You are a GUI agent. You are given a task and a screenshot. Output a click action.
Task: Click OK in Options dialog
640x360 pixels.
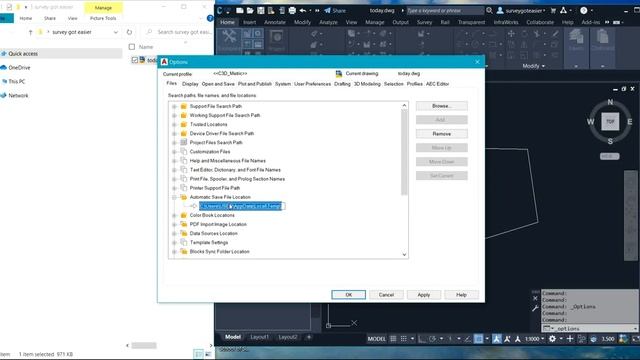click(x=349, y=295)
